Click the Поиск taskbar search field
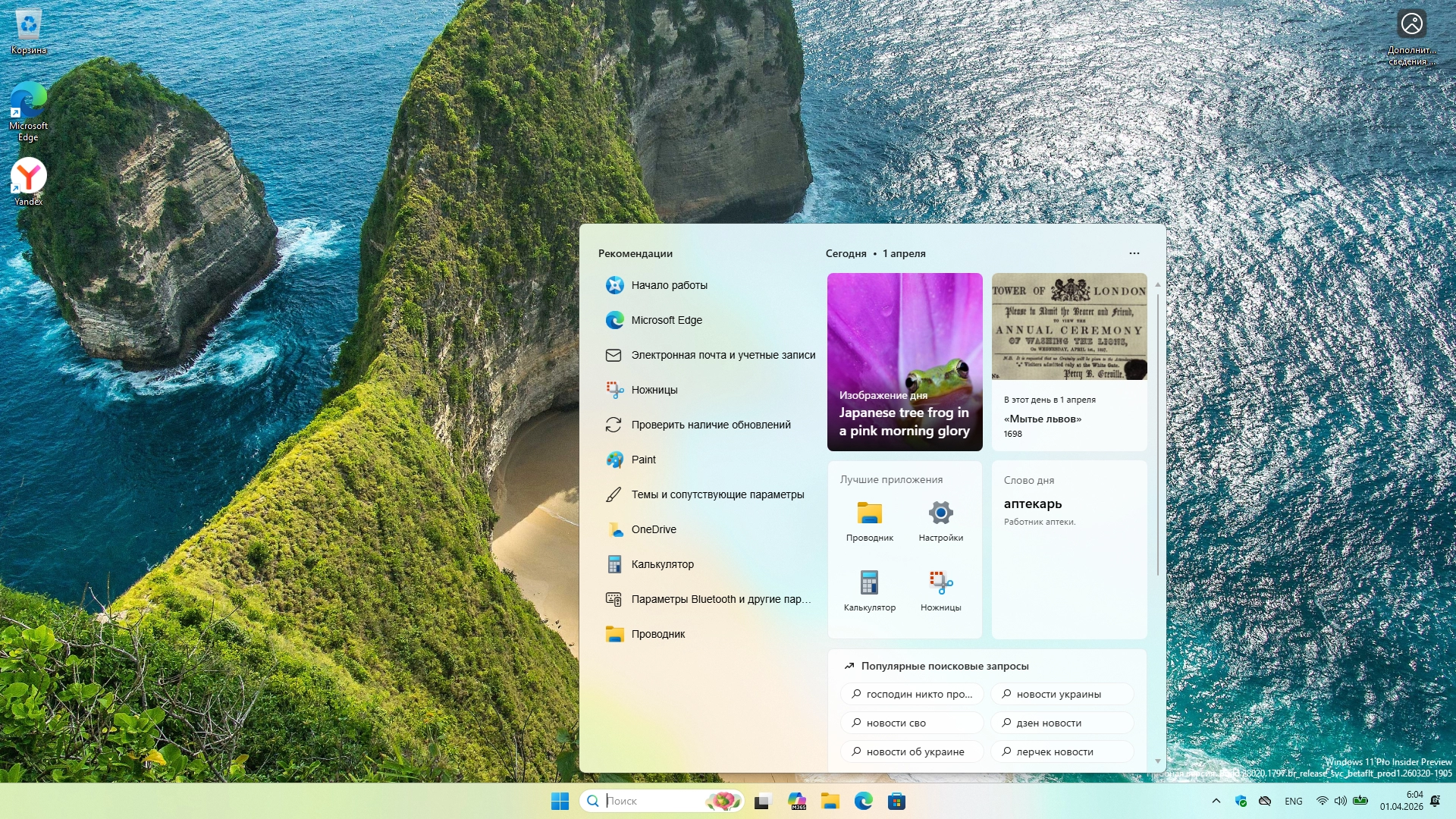The width and height of the screenshot is (1456, 819). [652, 801]
